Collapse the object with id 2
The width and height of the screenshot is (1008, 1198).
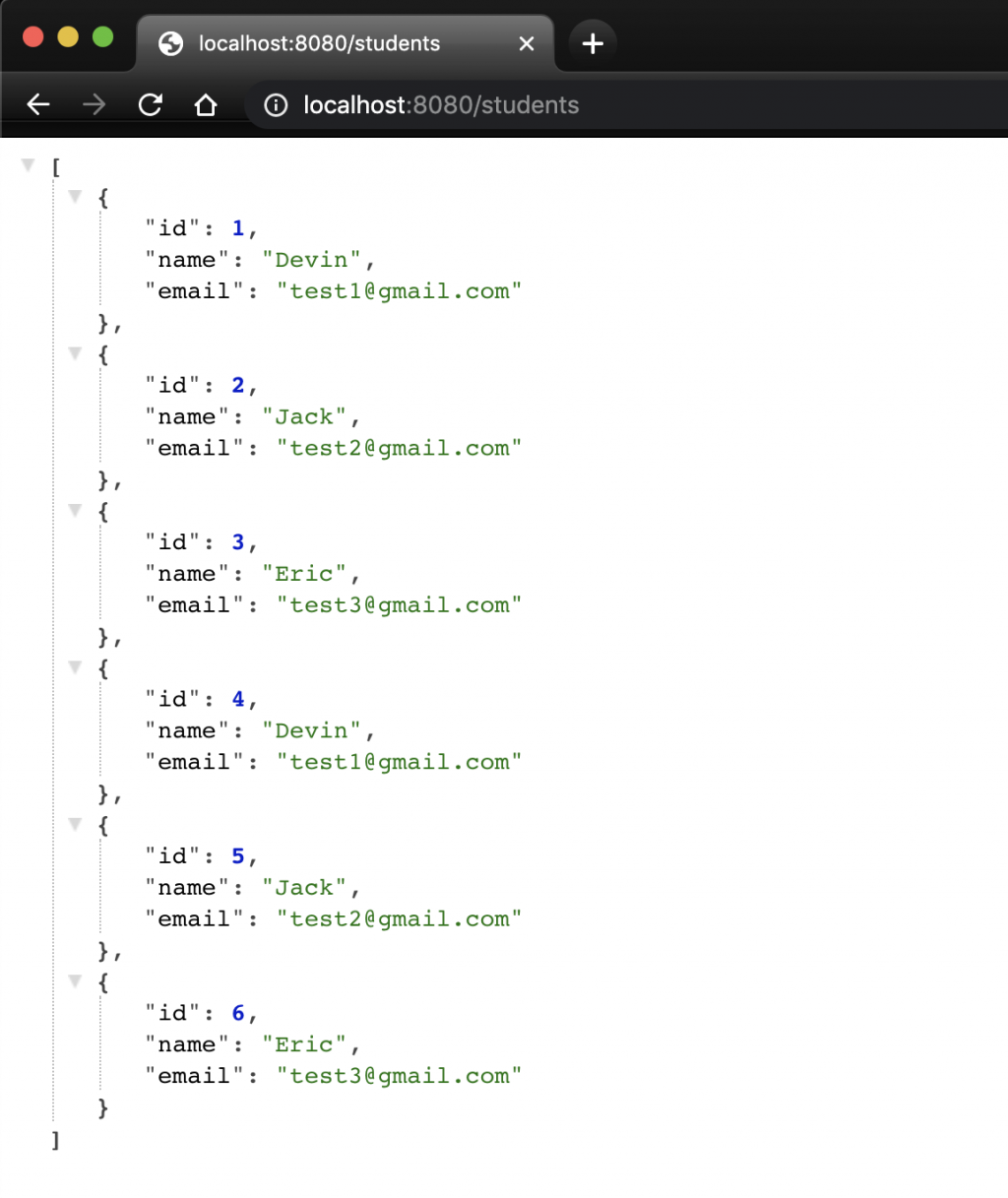coord(74,352)
